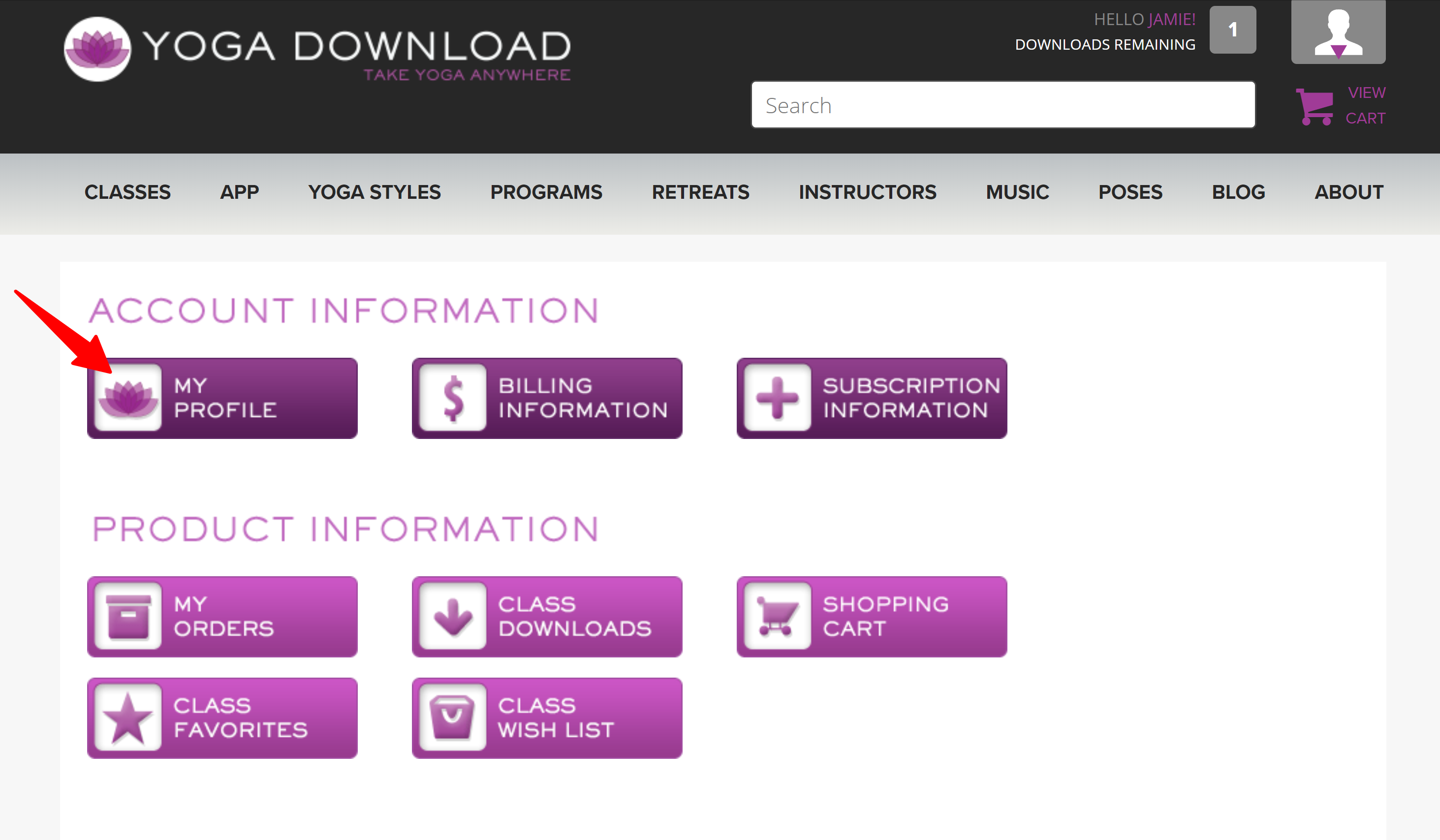
Task: Click the star icon for Class Favorites
Action: pyautogui.click(x=128, y=717)
